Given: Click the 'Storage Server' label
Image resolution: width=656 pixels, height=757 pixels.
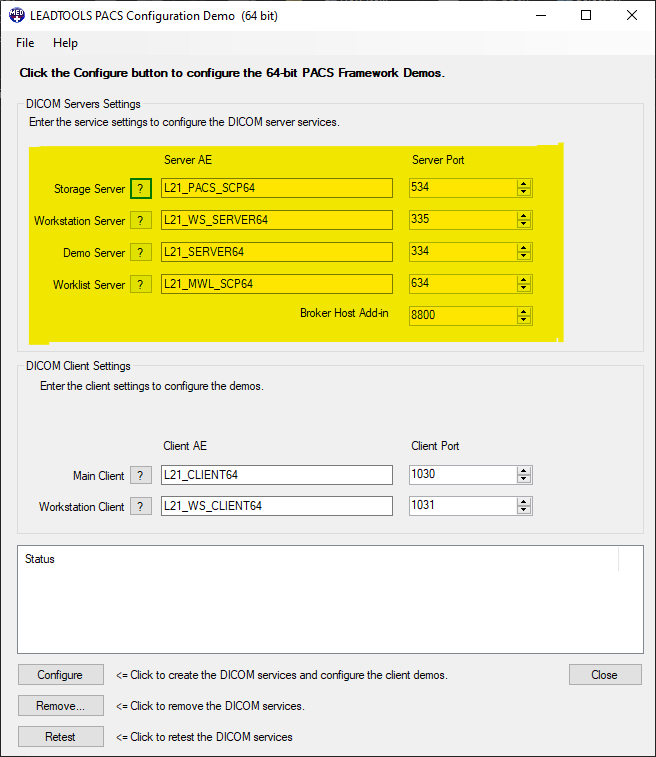Looking at the screenshot, I should point(89,189).
